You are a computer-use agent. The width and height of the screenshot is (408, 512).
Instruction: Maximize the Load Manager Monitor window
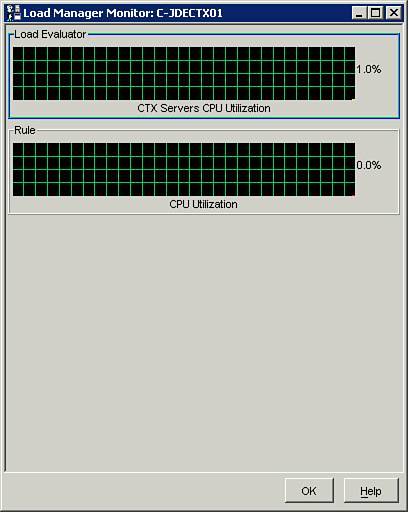coord(376,13)
